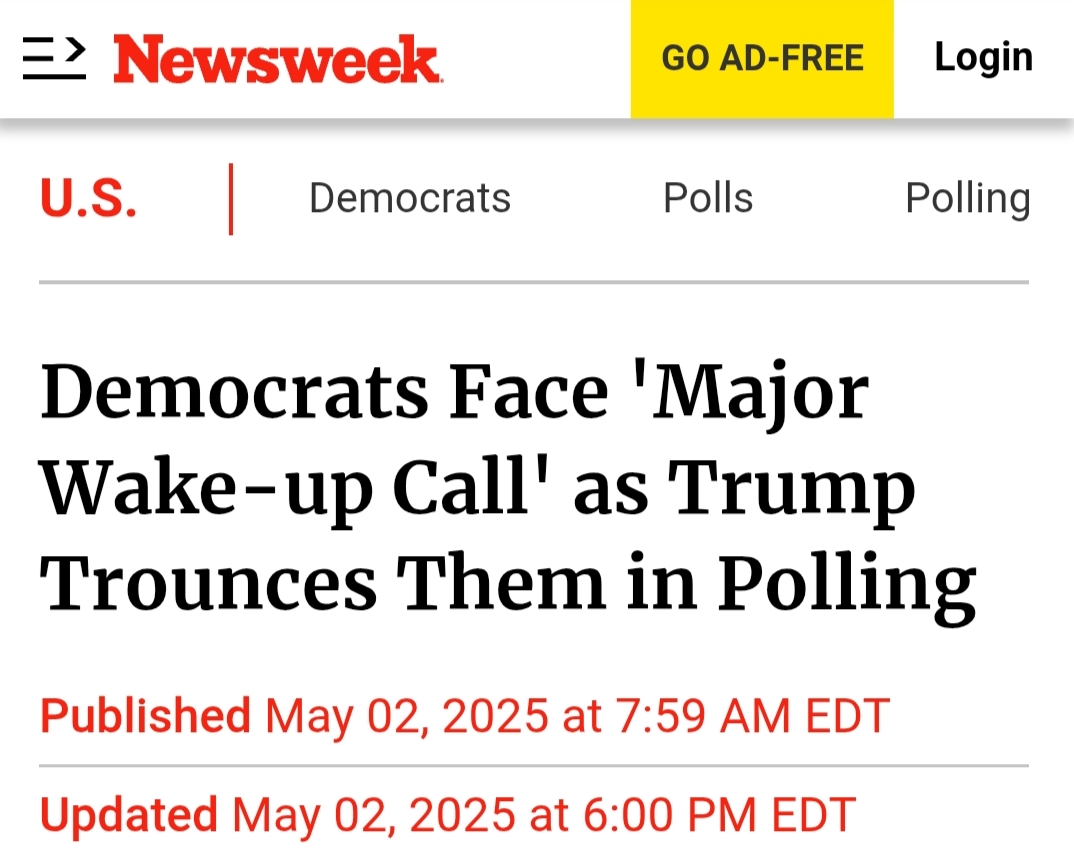
Task: Click the line between Published and Updated
Action: 534,765
